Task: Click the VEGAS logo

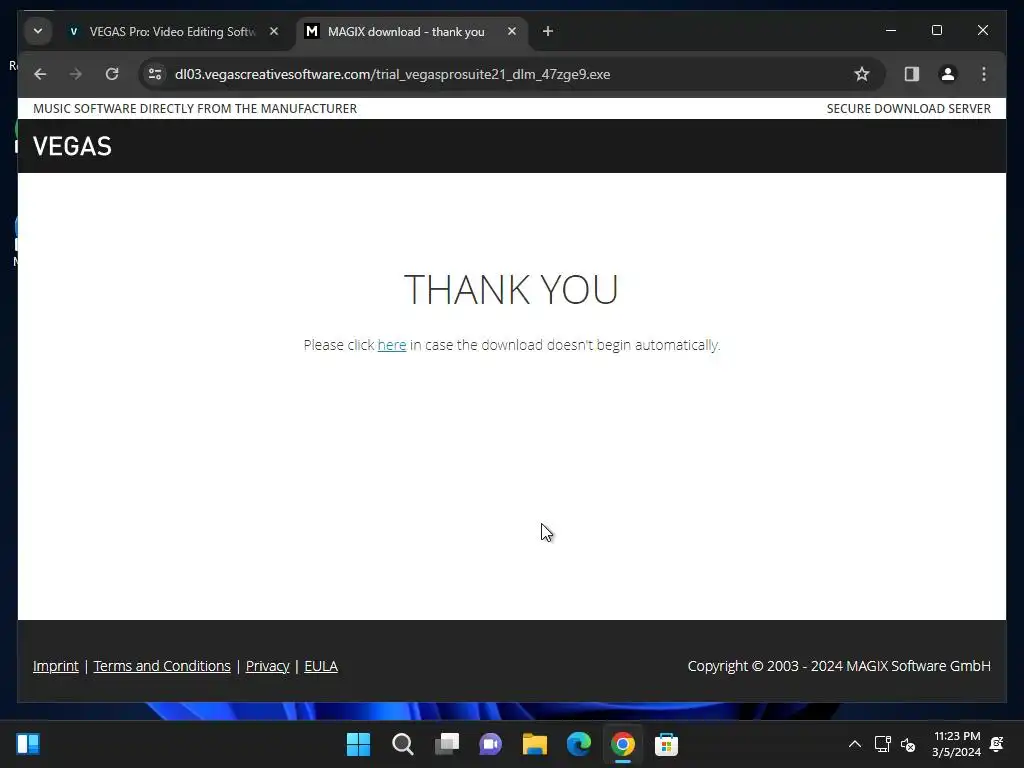Action: point(72,146)
